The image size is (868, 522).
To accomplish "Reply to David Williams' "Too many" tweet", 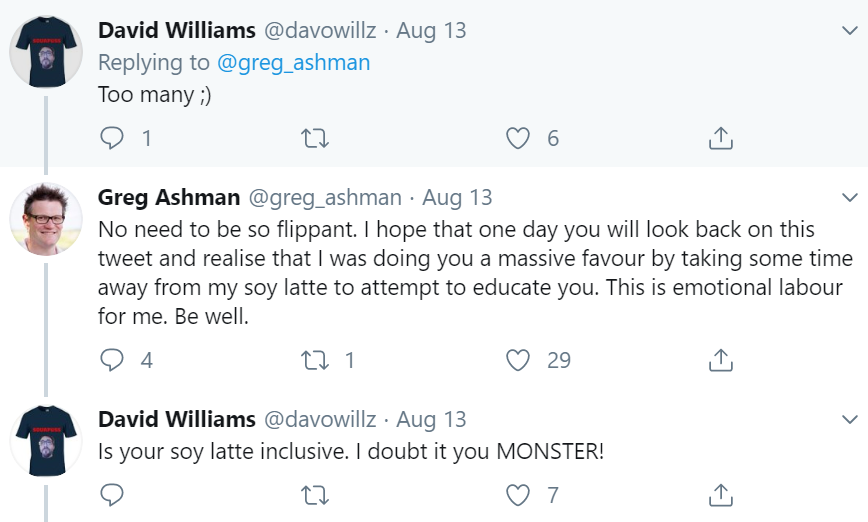I will [113, 138].
